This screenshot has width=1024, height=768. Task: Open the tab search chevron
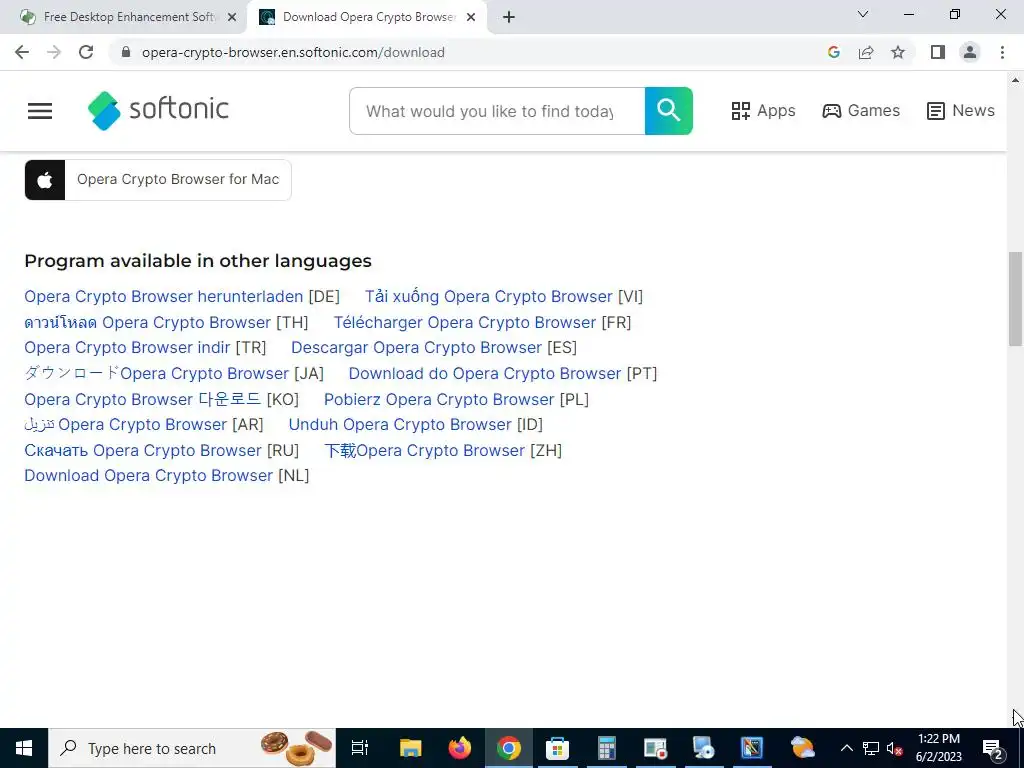(863, 14)
